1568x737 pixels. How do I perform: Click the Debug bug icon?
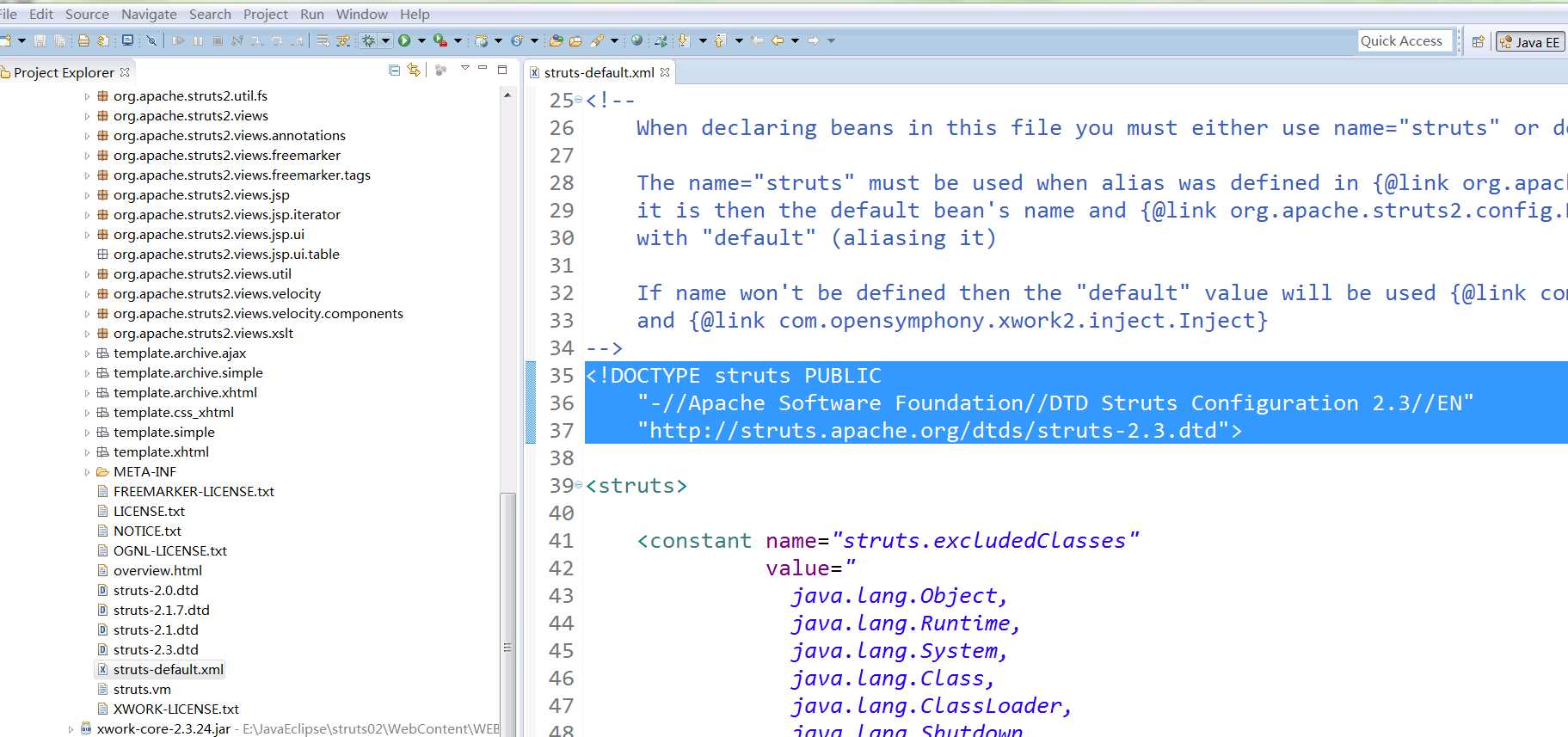click(369, 40)
